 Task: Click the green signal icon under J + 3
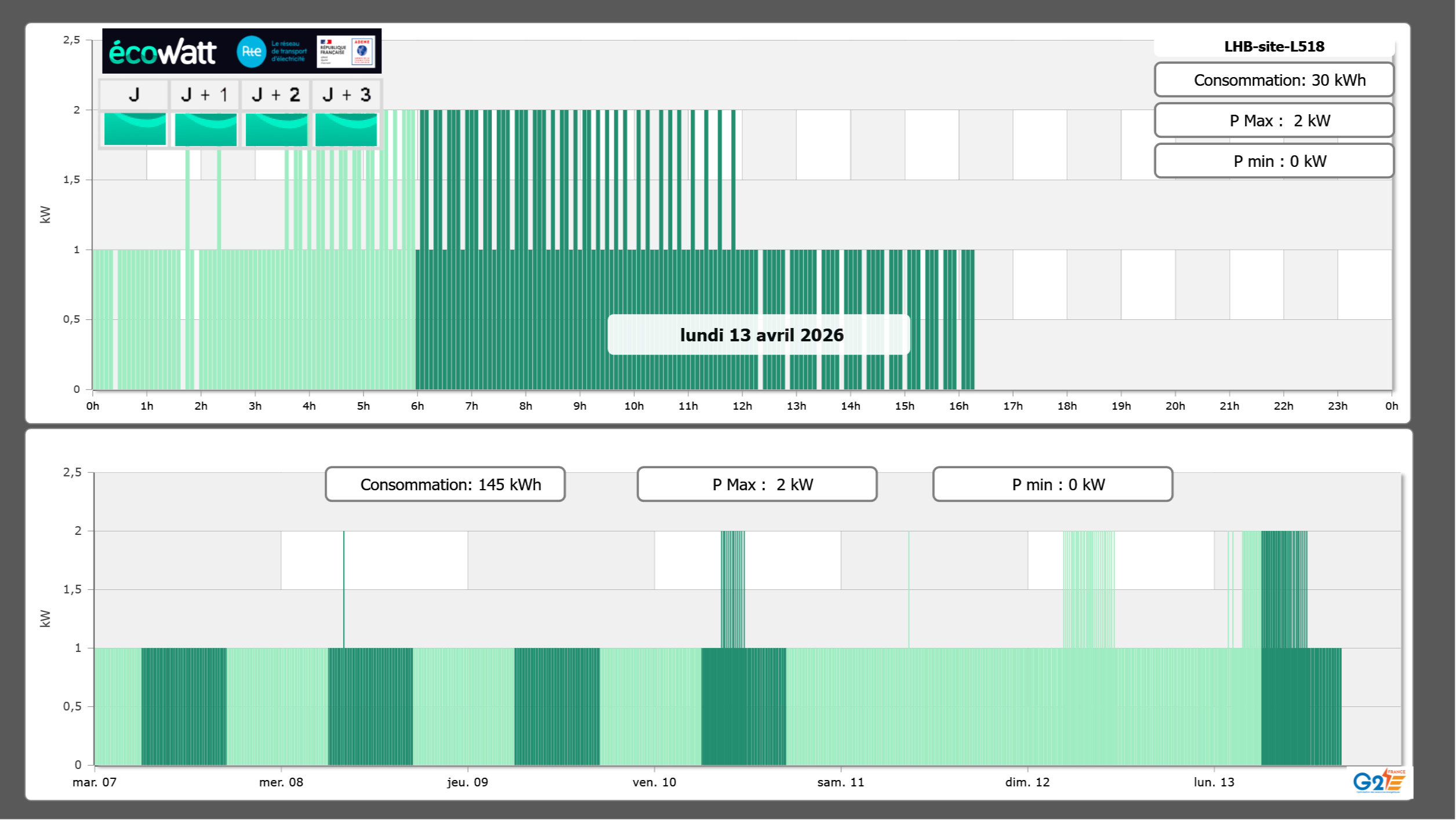click(x=346, y=129)
